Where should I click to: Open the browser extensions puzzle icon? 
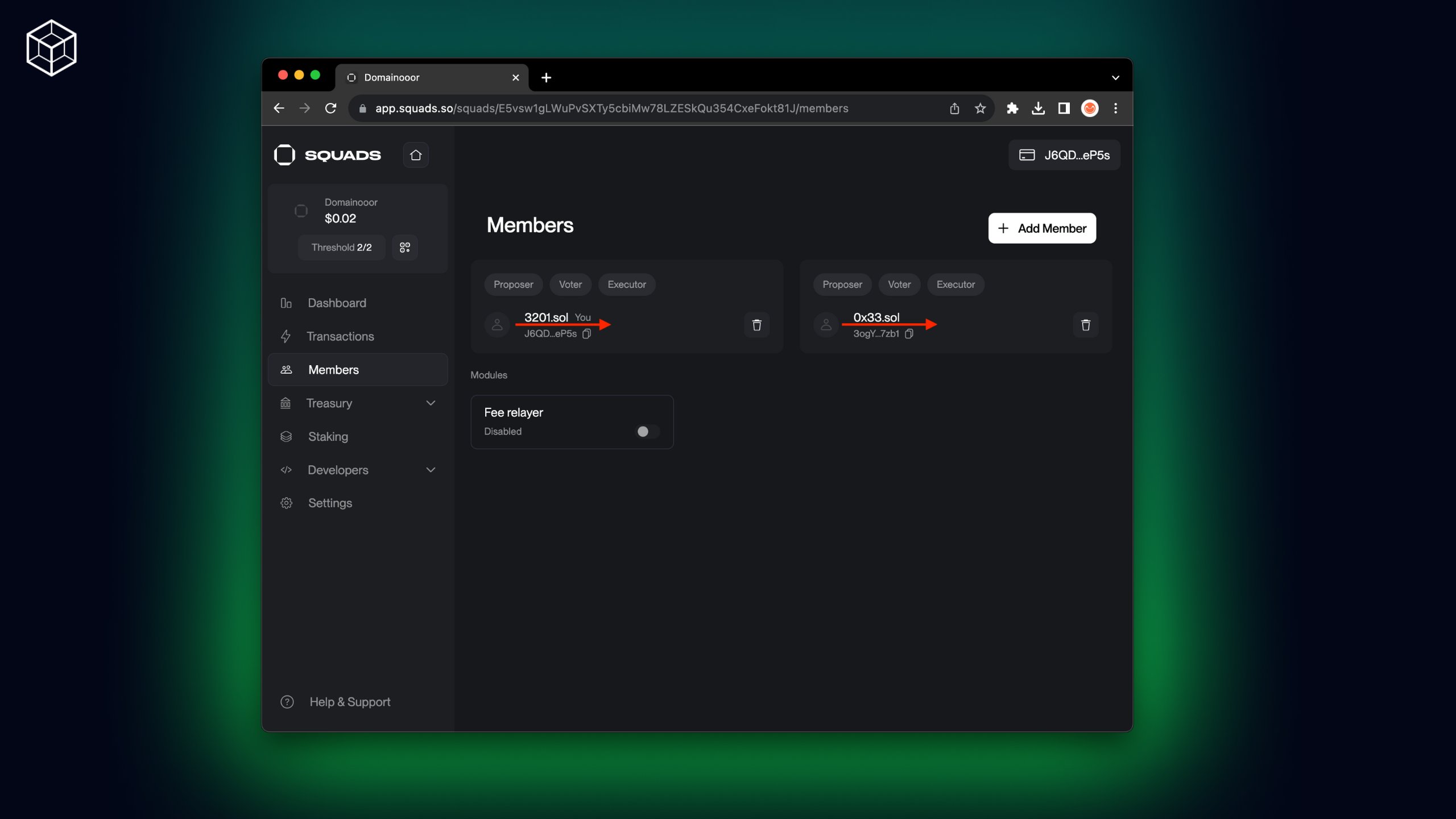coord(1012,108)
